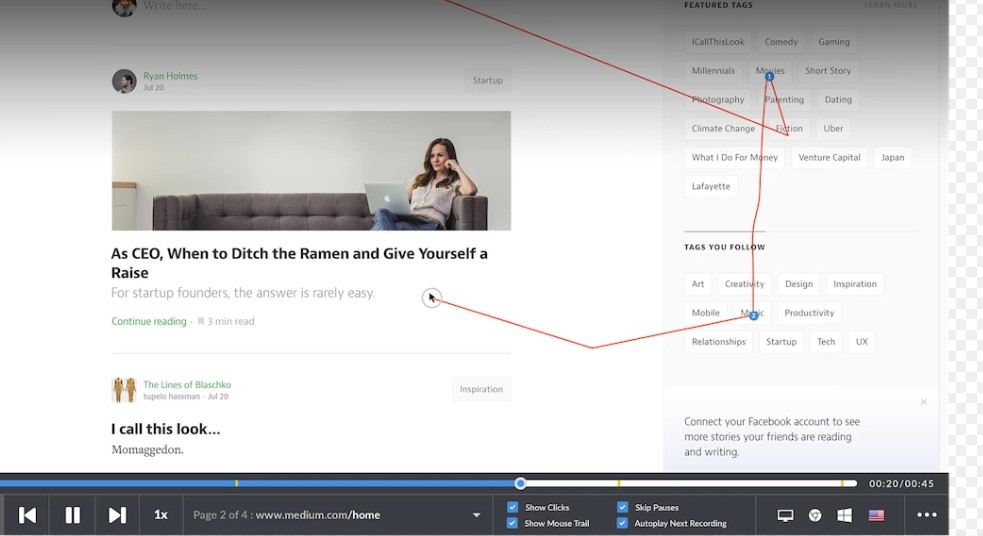The width and height of the screenshot is (983, 536).
Task: Open the article's couch photo thumbnail
Action: (311, 170)
